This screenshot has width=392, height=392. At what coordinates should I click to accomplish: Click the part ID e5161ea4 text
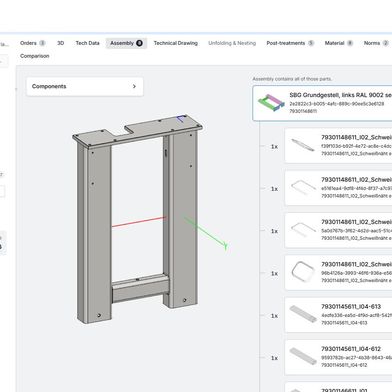pyautogui.click(x=356, y=188)
